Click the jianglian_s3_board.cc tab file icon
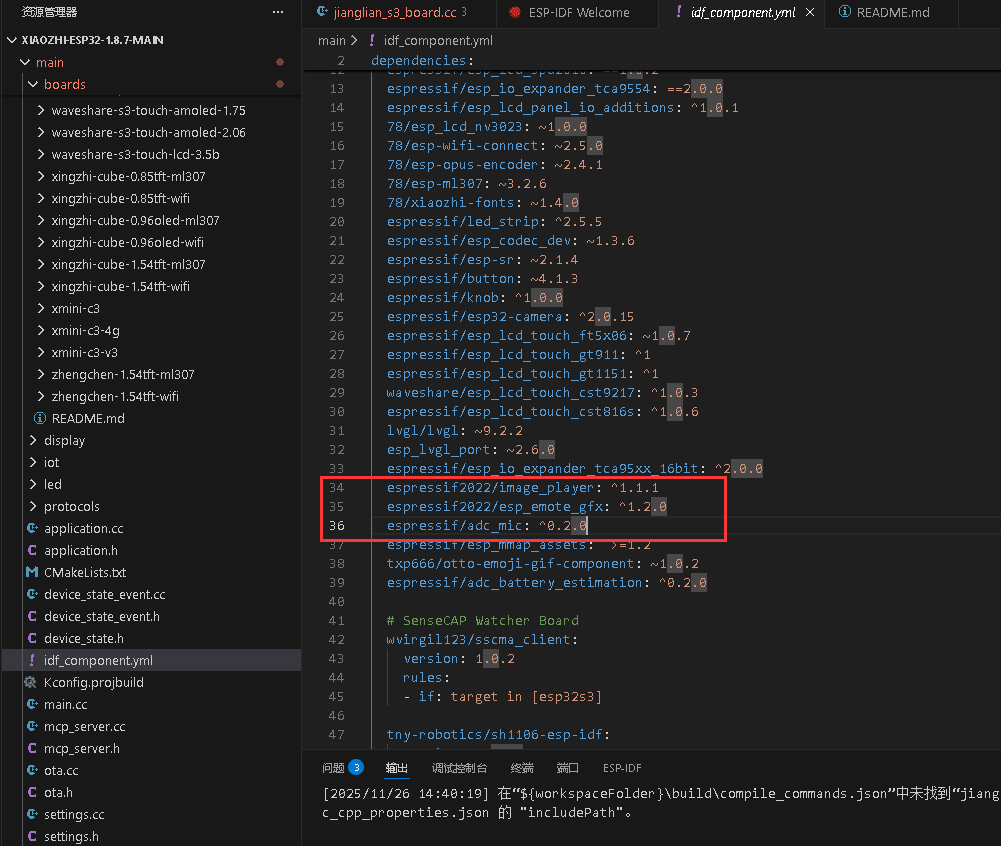Screen dimensions: 1001x846 tap(322, 11)
